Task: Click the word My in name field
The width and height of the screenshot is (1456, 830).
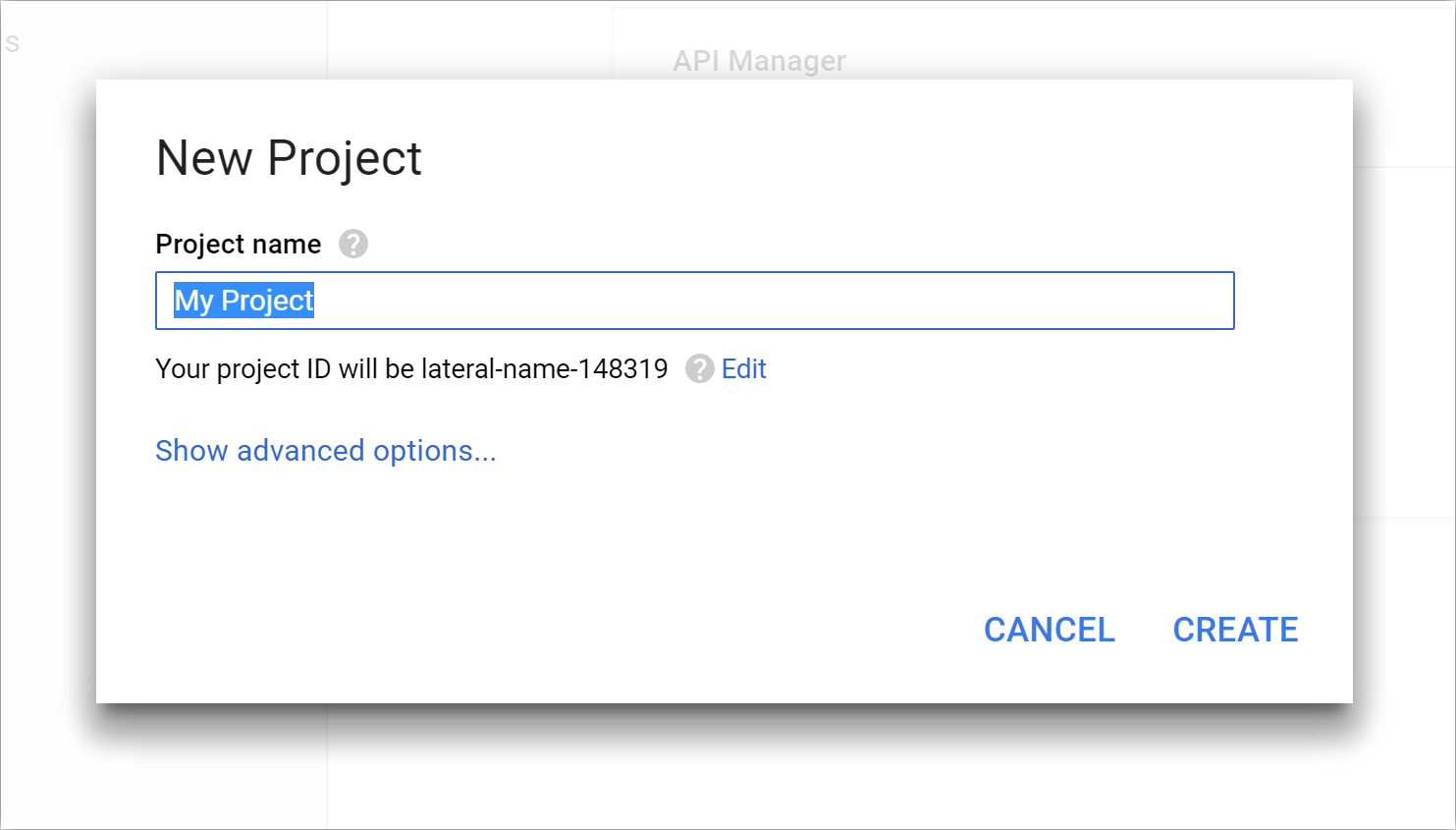Action: tap(193, 301)
